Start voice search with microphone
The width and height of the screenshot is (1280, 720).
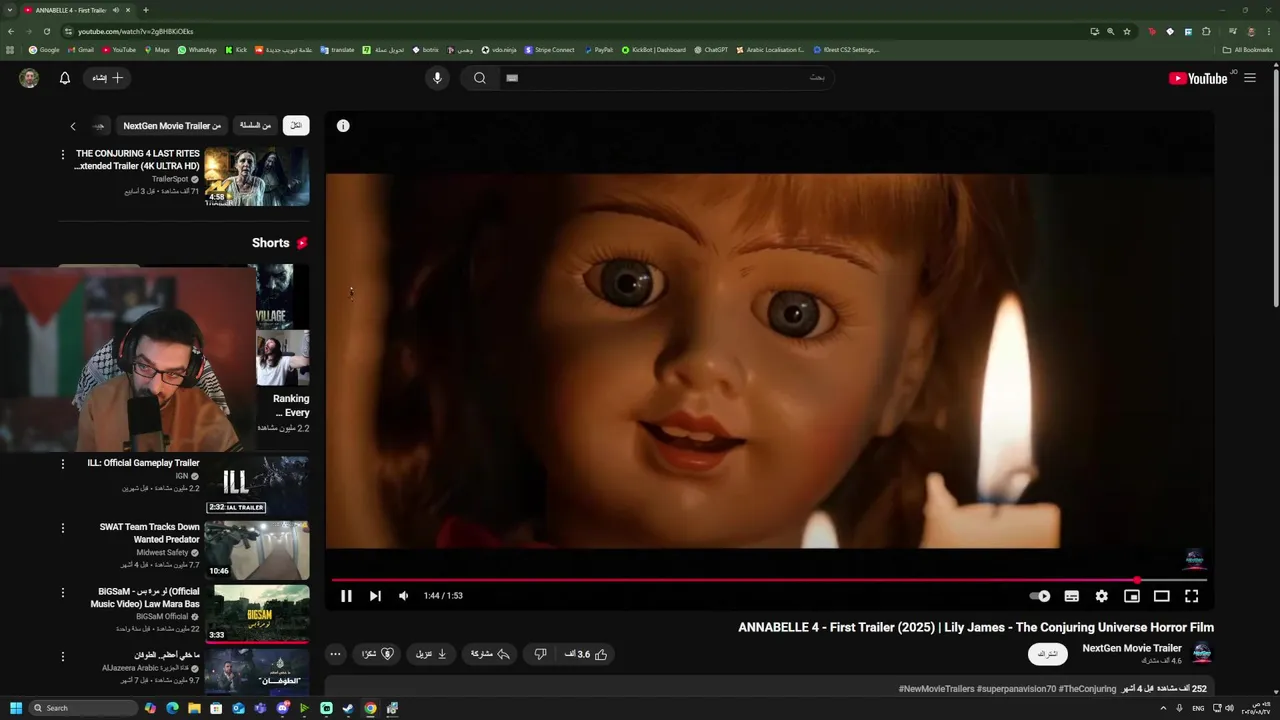pyautogui.click(x=437, y=78)
